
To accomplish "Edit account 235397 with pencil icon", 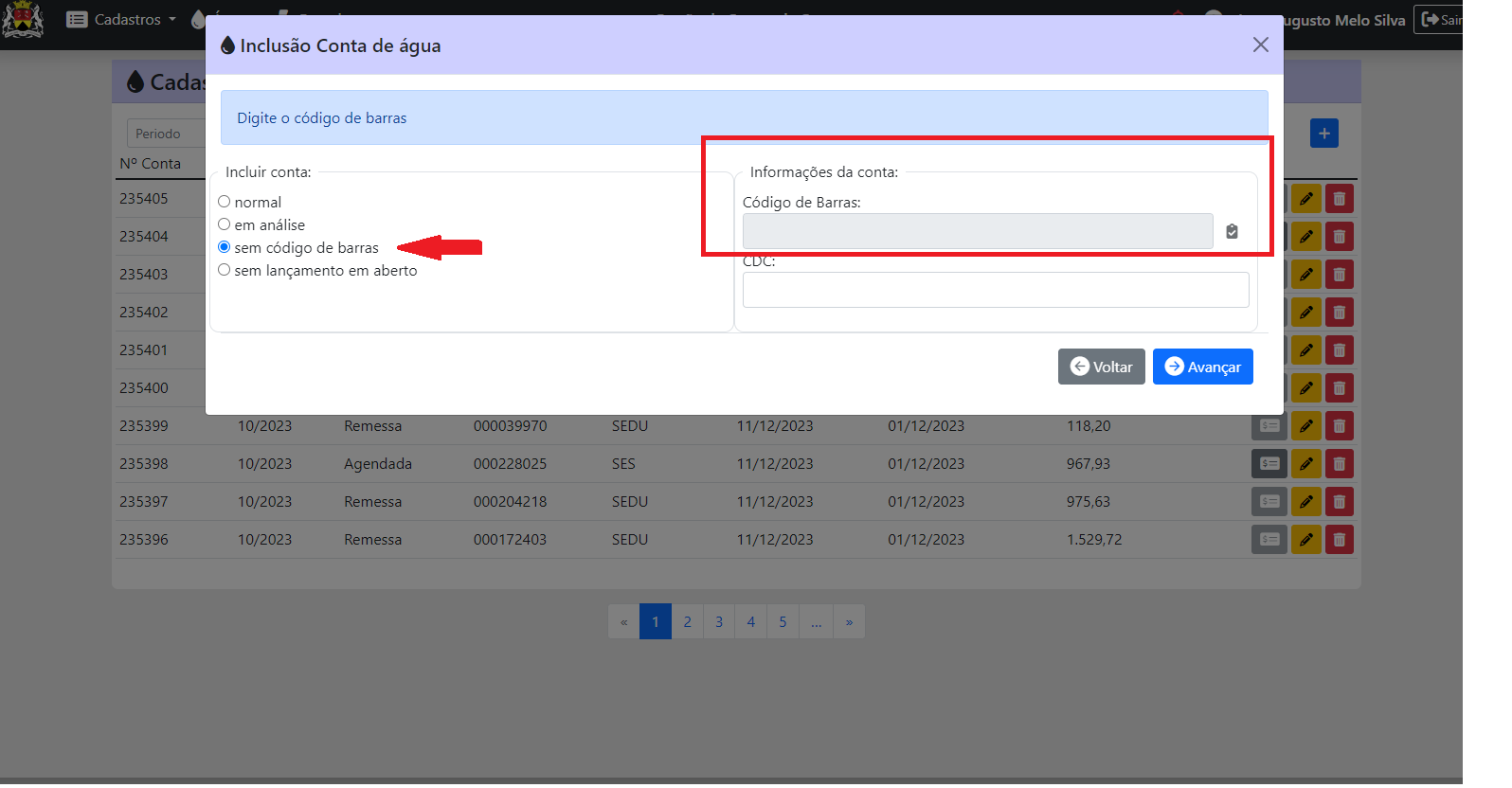I will coord(1306,502).
